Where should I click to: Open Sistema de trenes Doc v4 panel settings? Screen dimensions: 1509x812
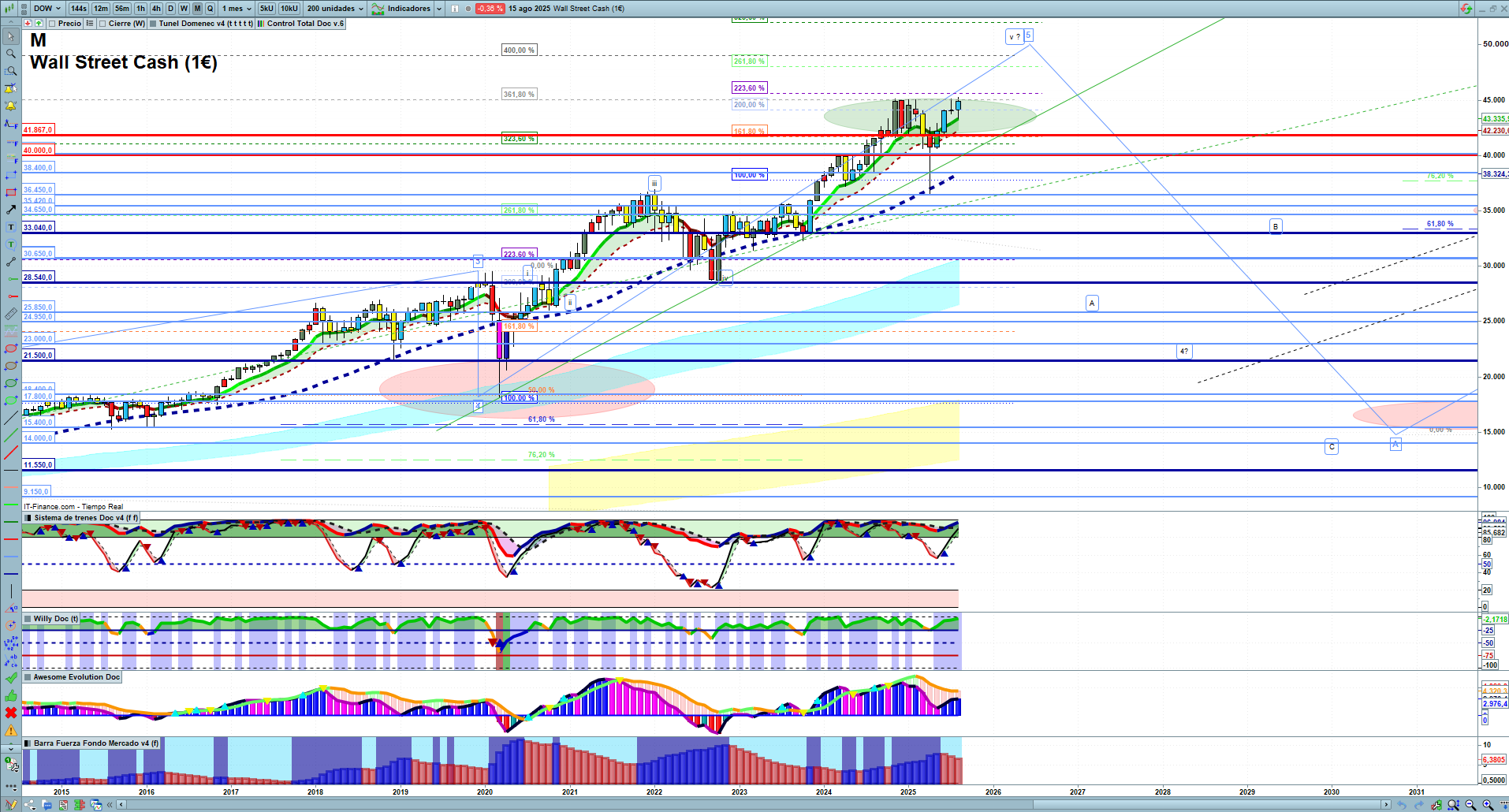coord(28,518)
